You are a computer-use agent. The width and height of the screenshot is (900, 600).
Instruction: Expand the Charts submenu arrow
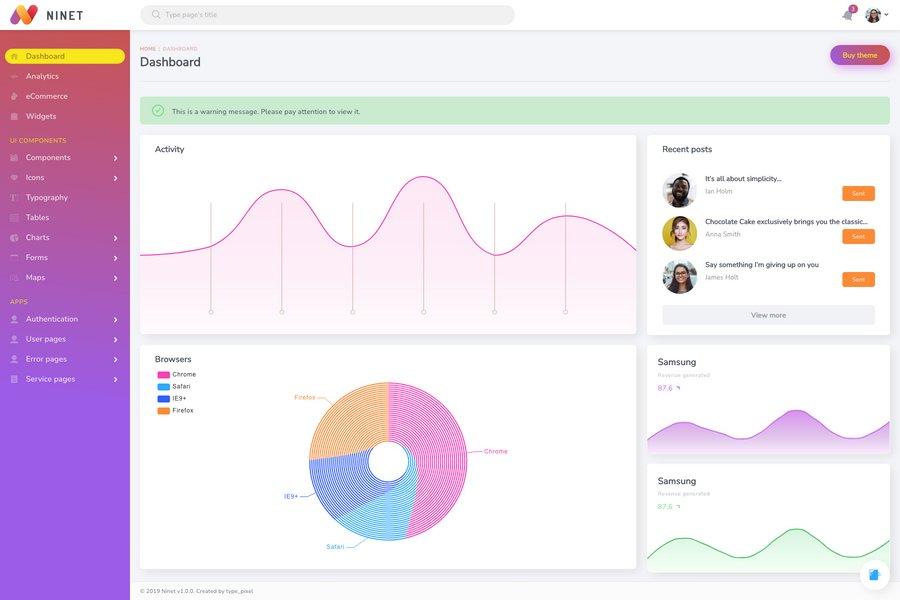click(113, 235)
